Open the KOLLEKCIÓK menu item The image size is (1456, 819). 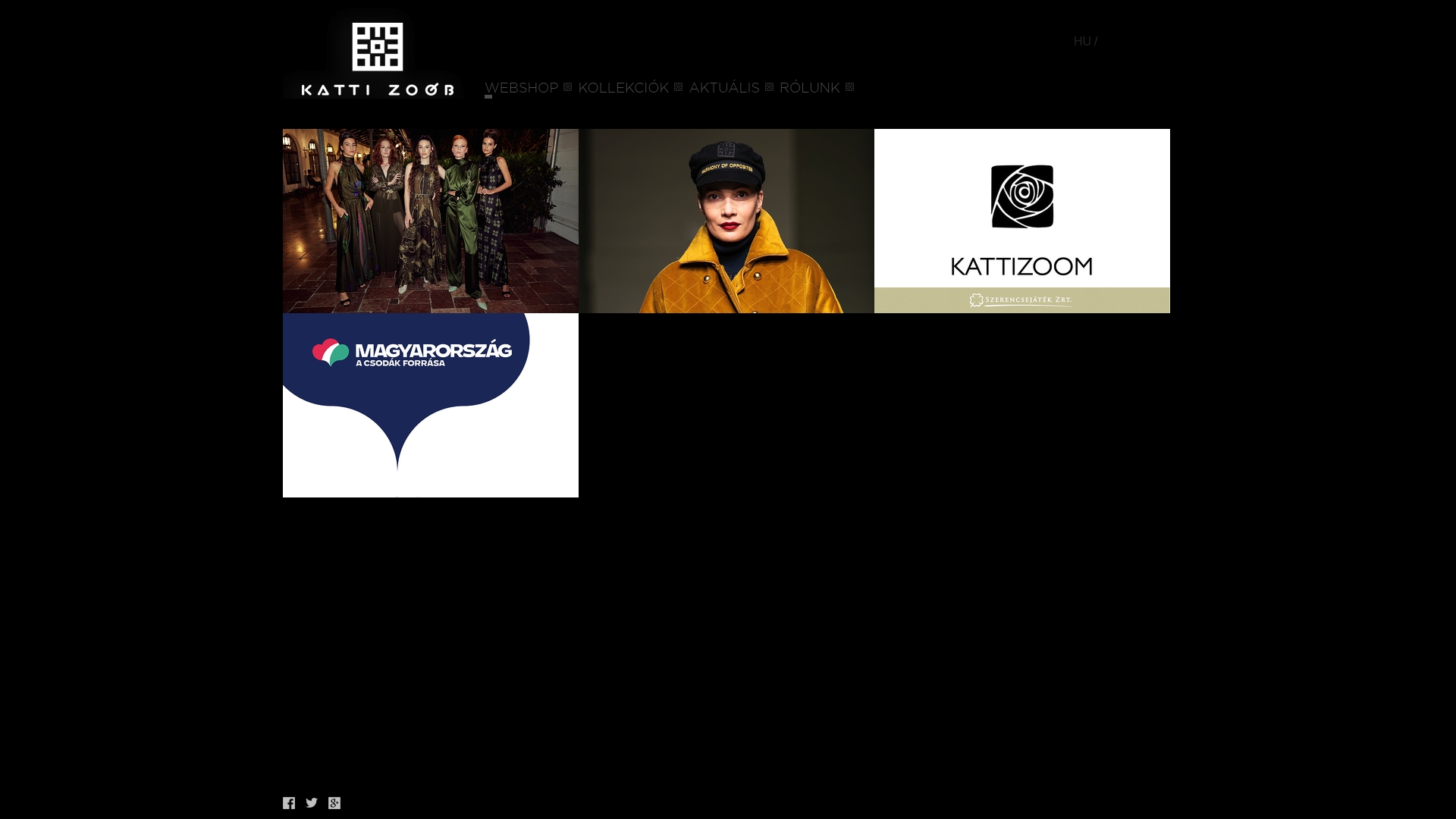point(623,88)
